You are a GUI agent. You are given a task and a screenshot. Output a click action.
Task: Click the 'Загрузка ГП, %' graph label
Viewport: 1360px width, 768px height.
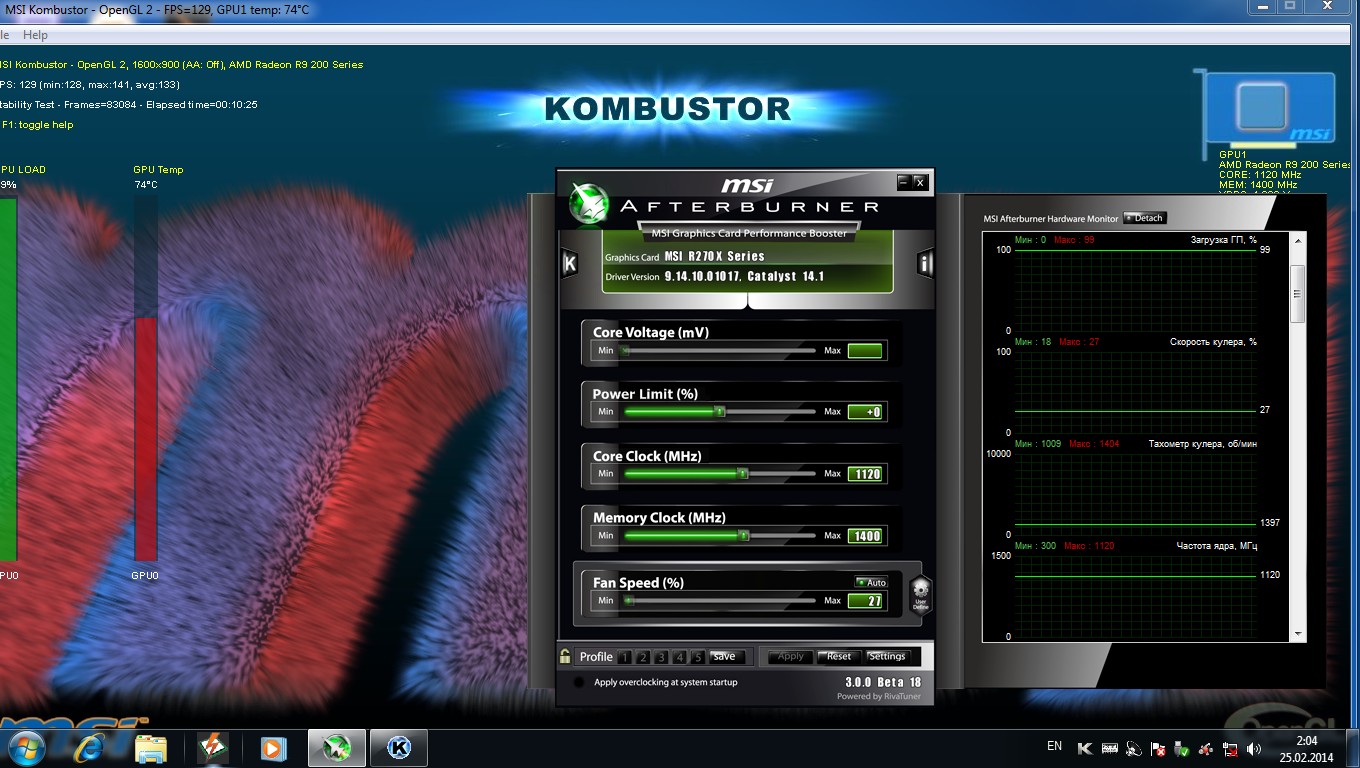(1223, 240)
